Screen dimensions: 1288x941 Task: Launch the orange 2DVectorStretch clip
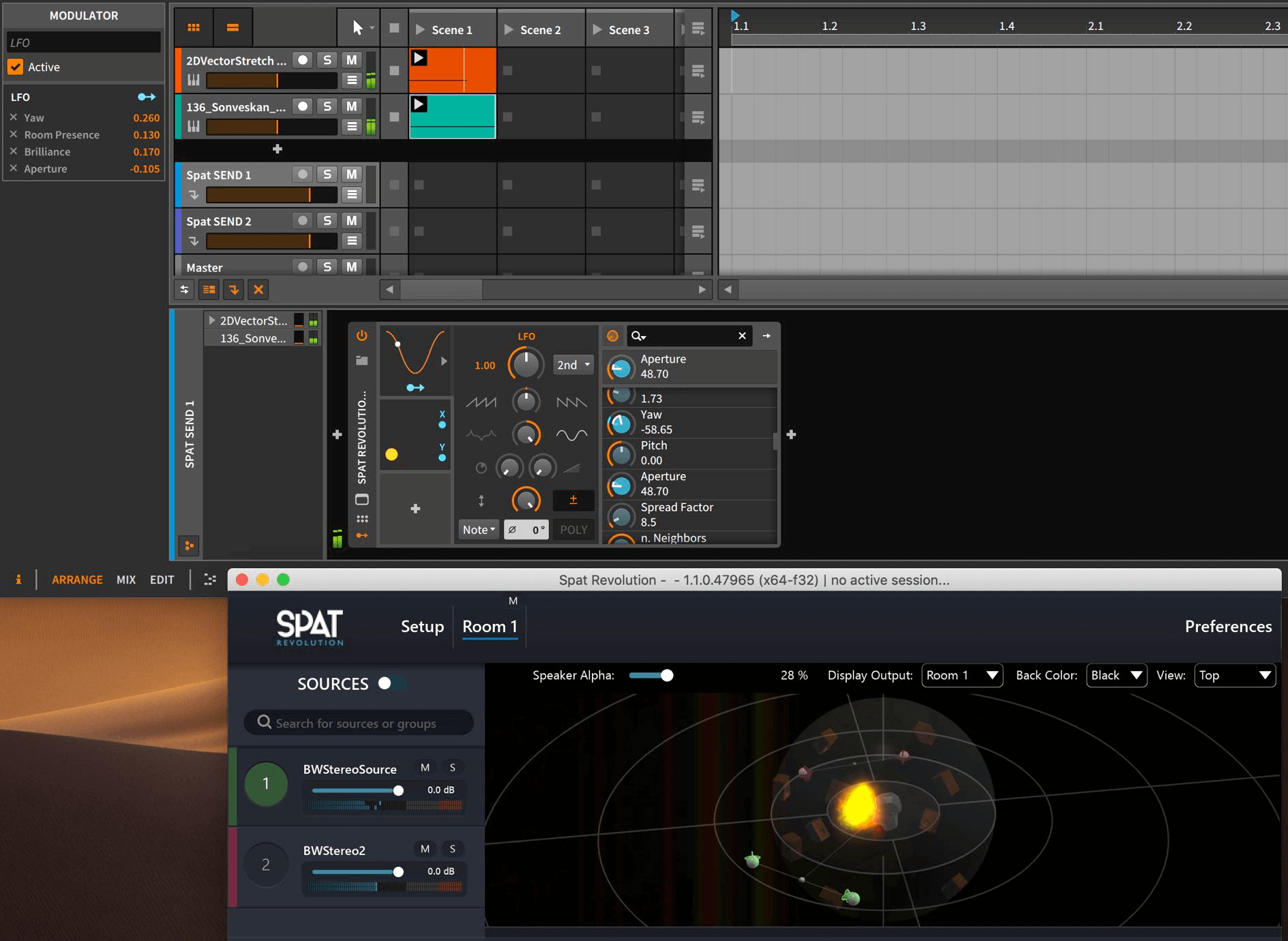pos(419,59)
